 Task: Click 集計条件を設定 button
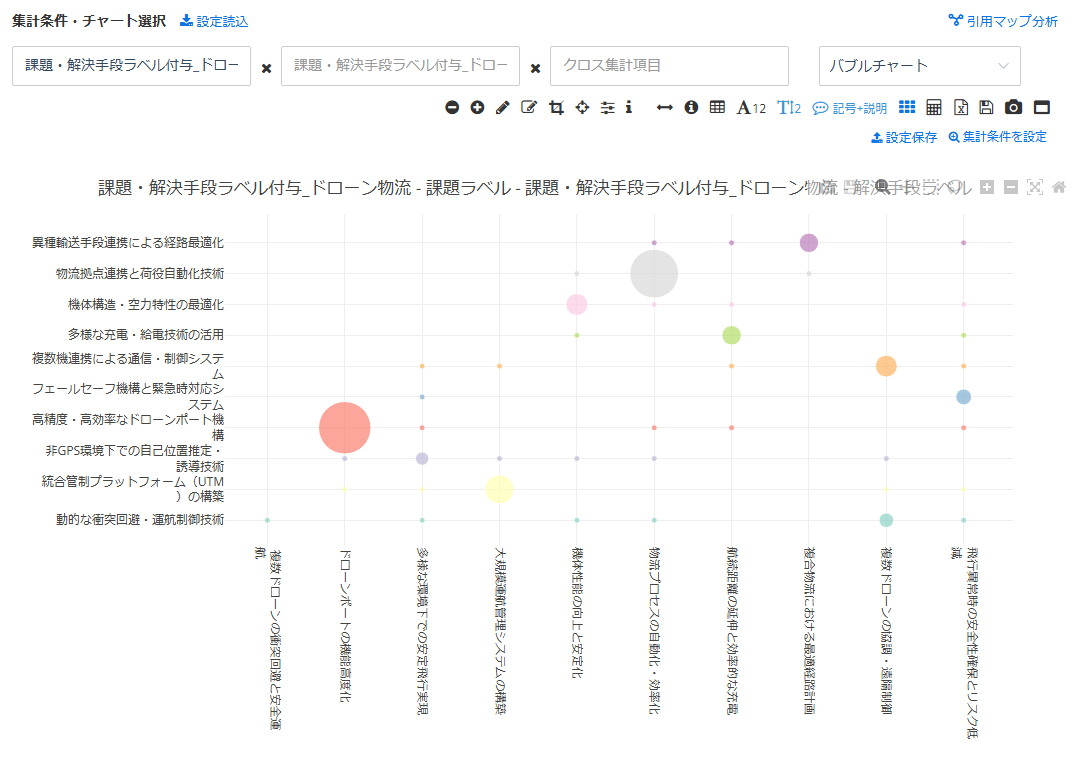[997, 137]
